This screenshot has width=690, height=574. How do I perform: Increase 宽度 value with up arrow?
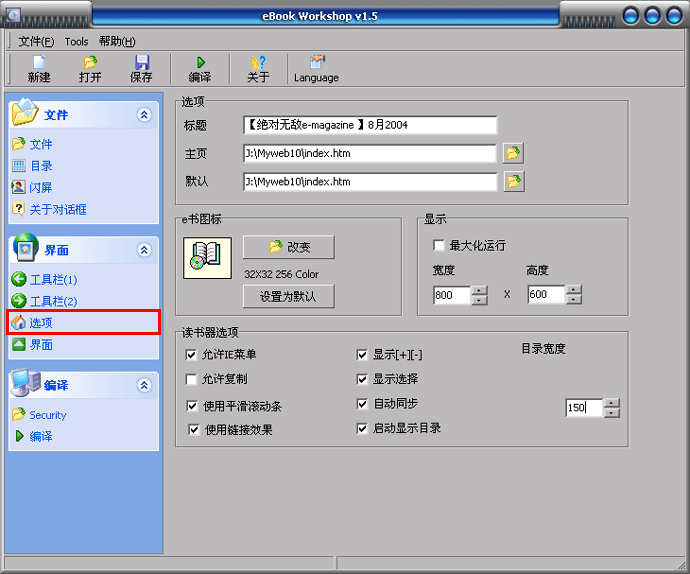pyautogui.click(x=479, y=290)
